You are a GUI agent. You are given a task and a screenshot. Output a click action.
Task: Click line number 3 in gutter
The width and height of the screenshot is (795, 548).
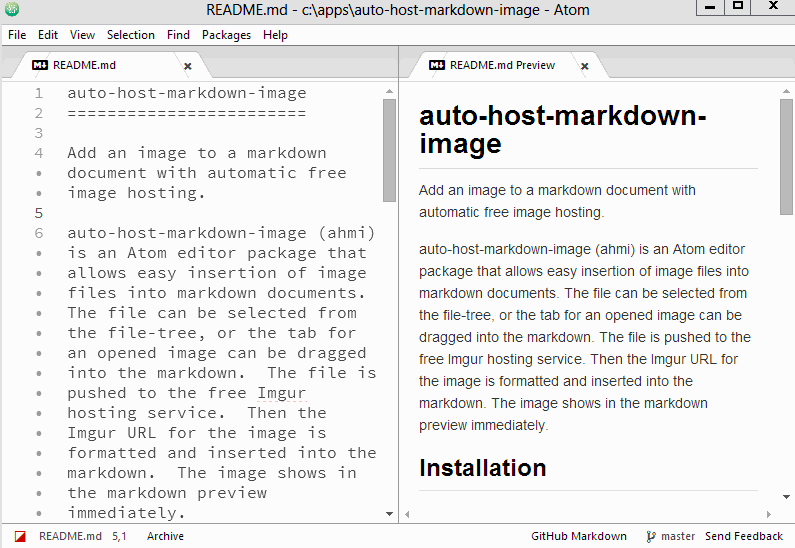(x=39, y=133)
